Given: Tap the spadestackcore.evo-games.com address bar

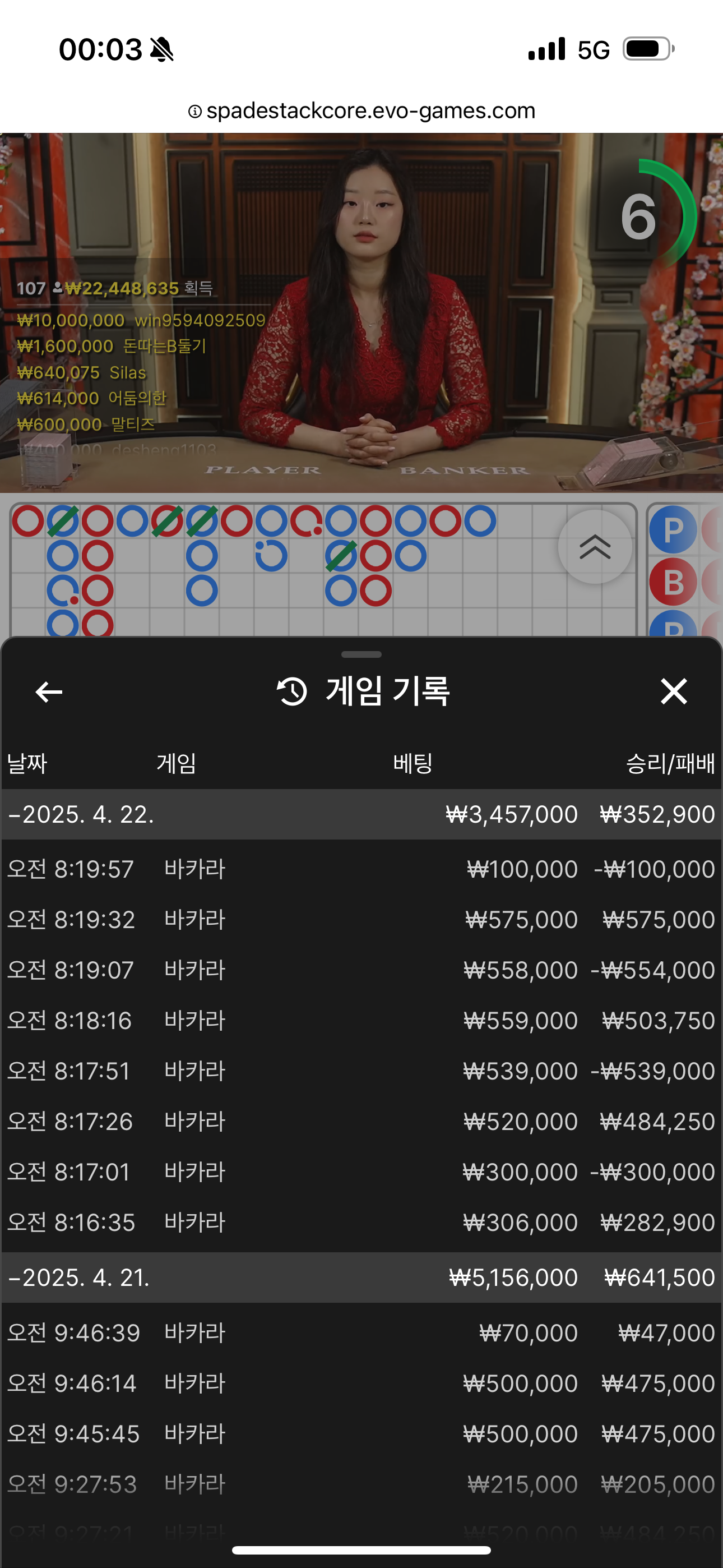Looking at the screenshot, I should pyautogui.click(x=361, y=111).
